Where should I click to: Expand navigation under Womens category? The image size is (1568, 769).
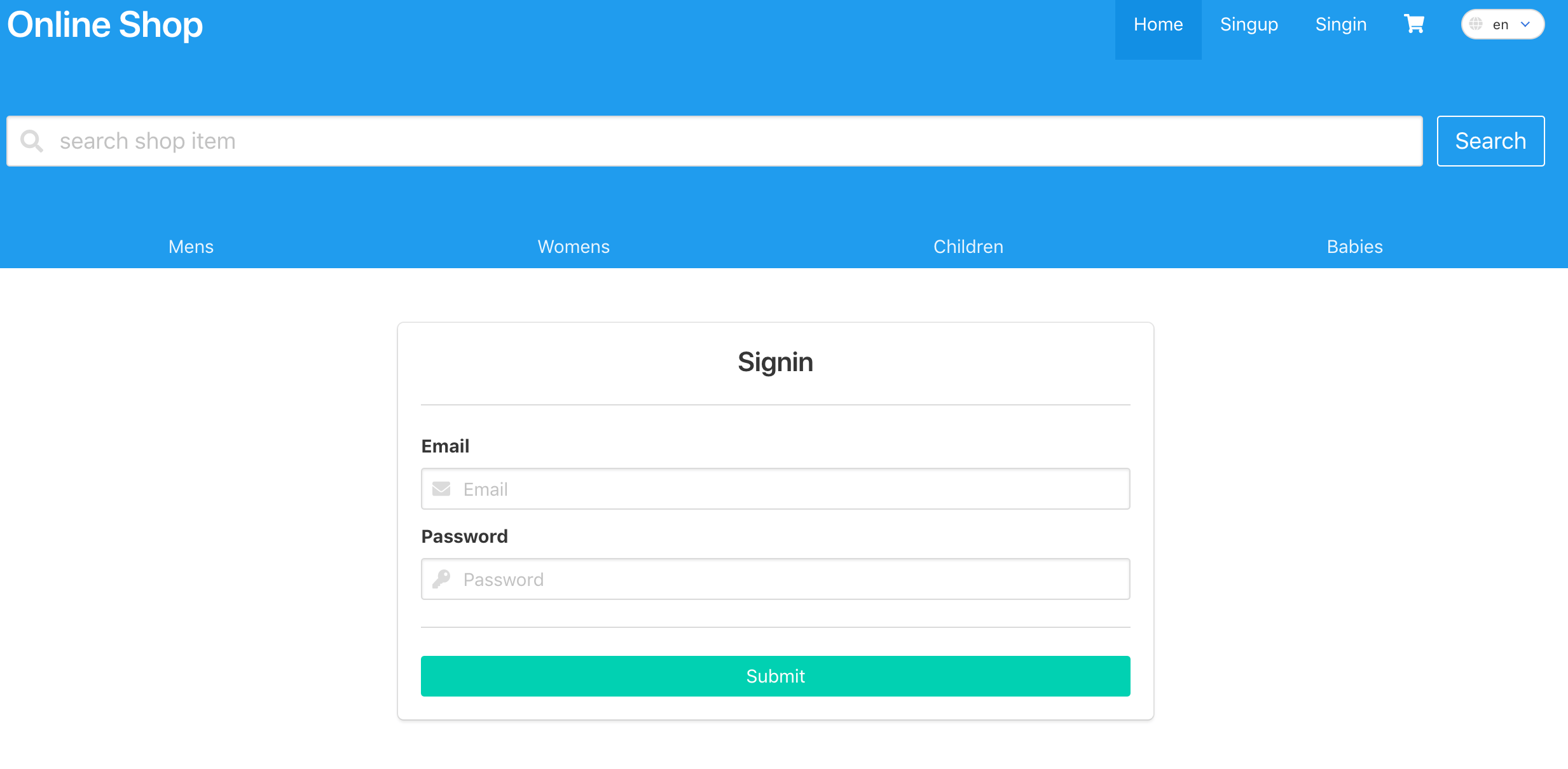pos(573,247)
